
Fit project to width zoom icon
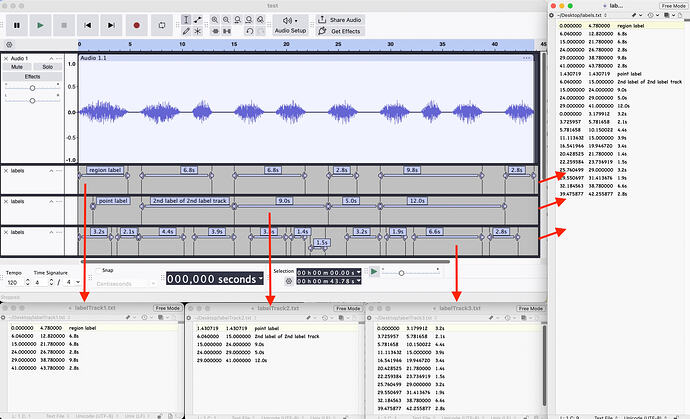249,20
